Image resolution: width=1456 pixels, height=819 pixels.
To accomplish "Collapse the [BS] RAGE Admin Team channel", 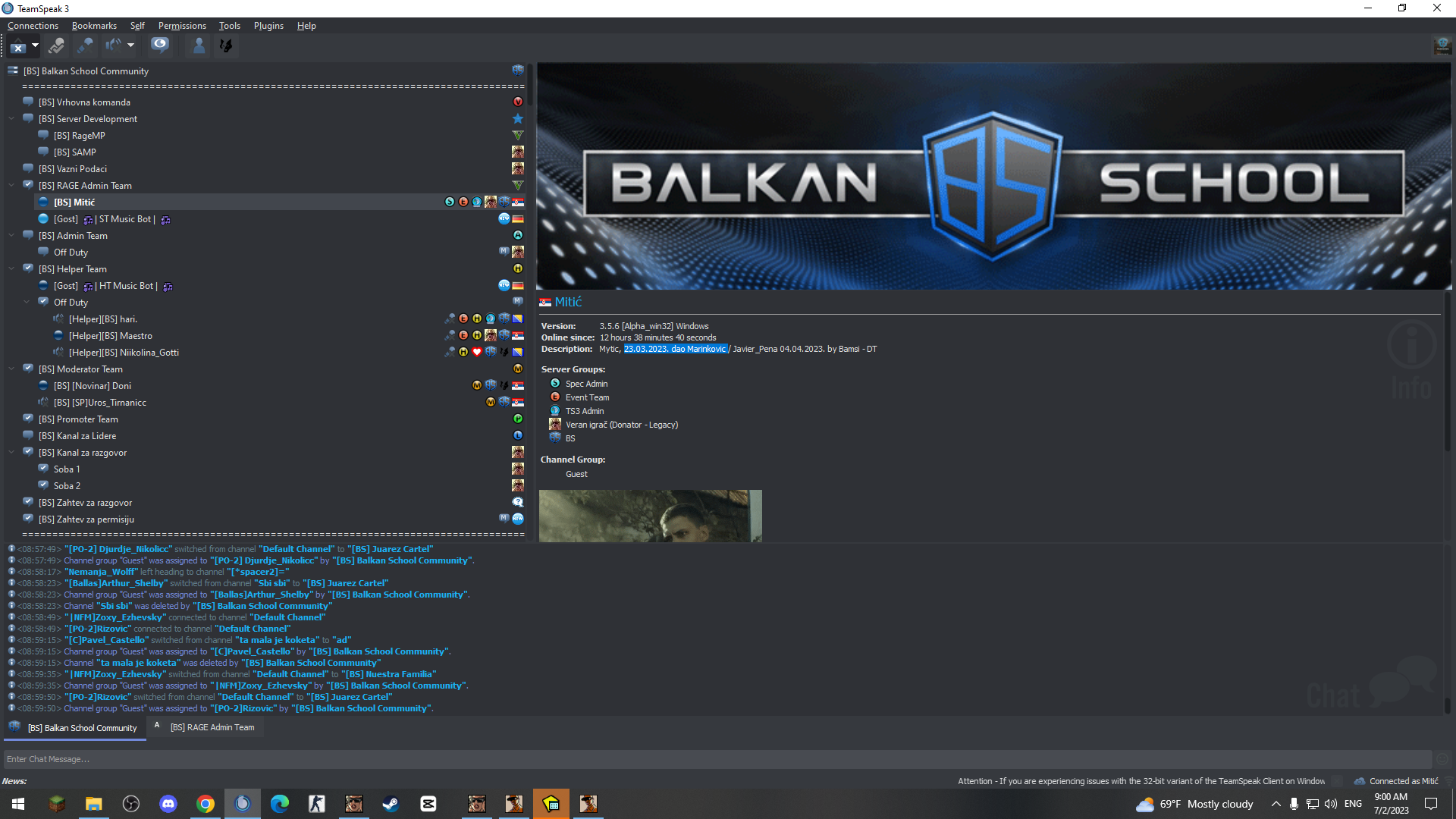I will pos(12,185).
